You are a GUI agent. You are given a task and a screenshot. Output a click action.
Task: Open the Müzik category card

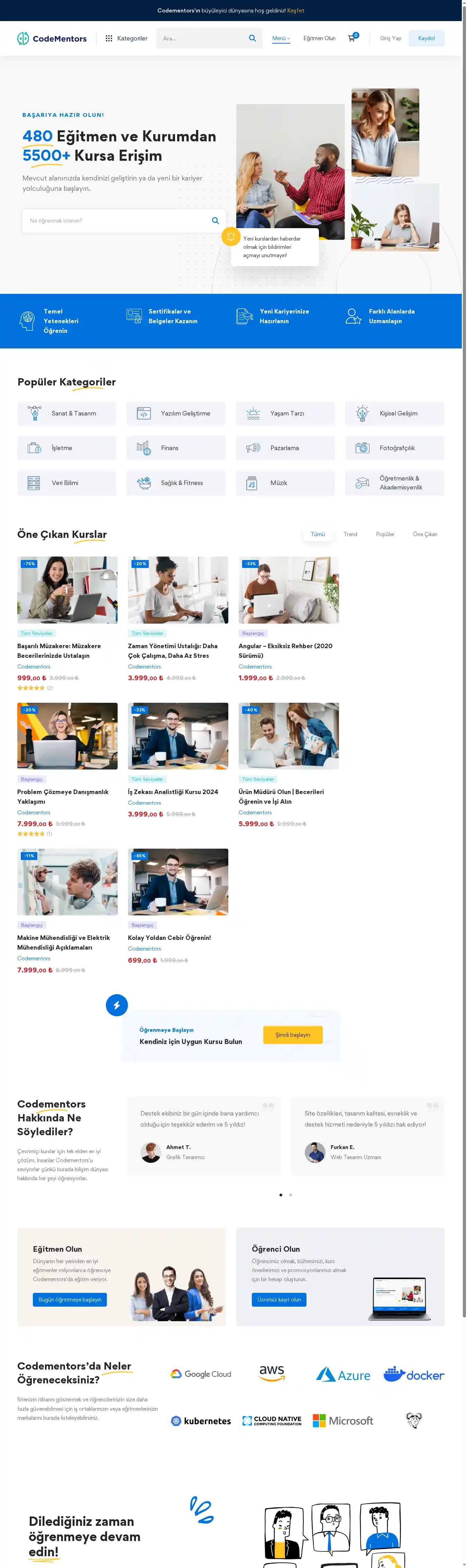[x=285, y=483]
